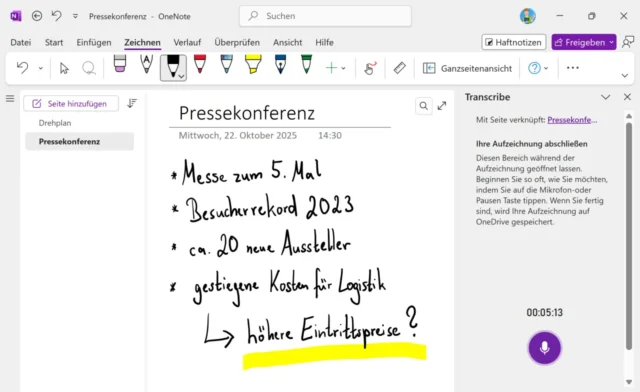Click scroll down arrow in Transcribe pane
The image size is (640, 392).
point(629,382)
